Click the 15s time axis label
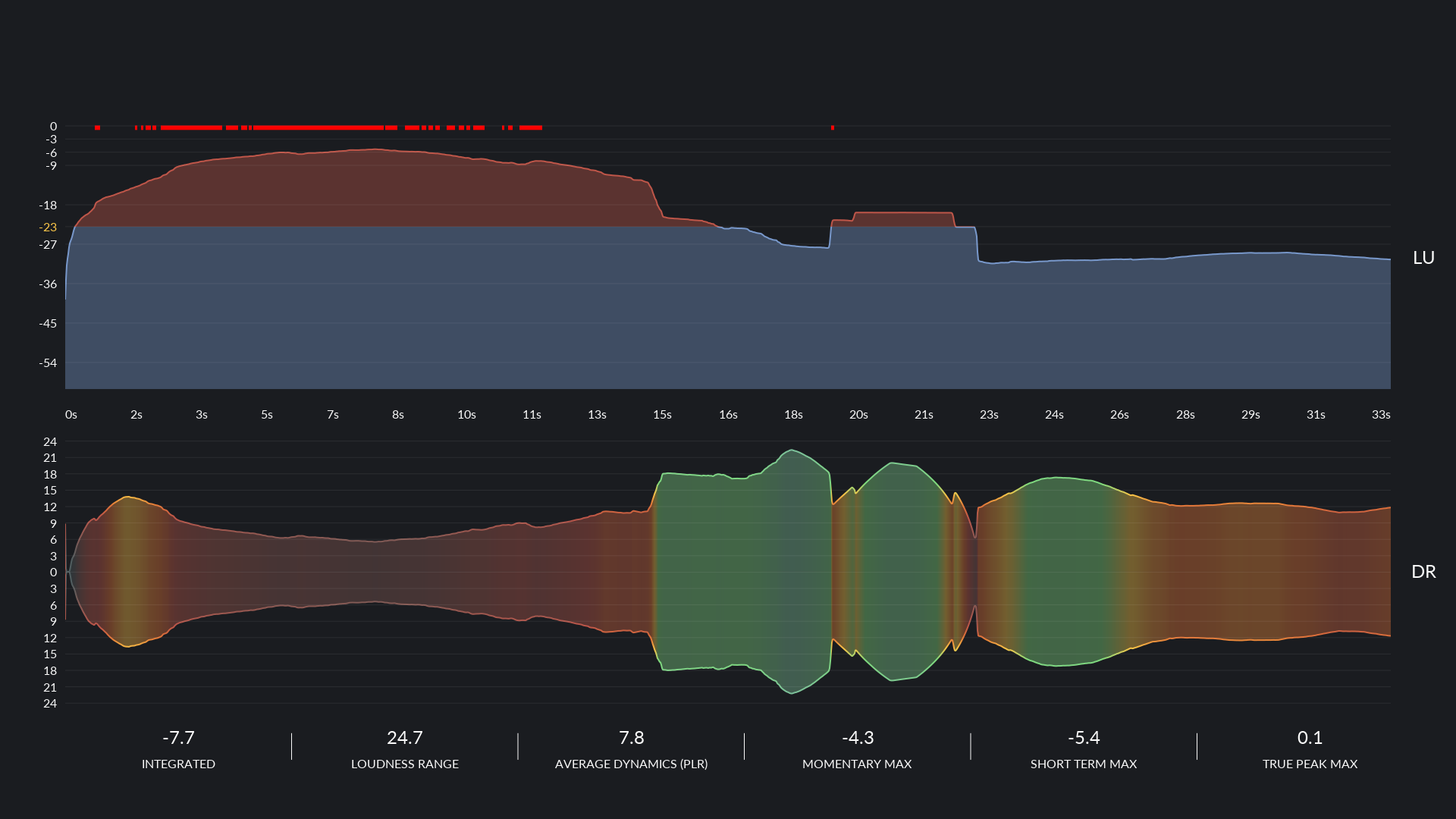1456x819 pixels. [x=662, y=415]
